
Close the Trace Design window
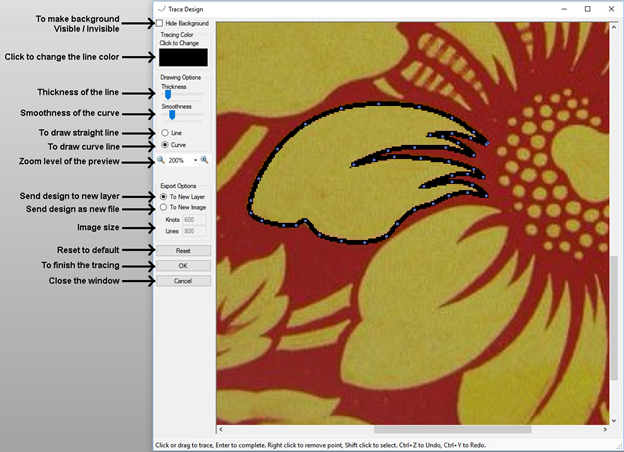click(x=612, y=9)
